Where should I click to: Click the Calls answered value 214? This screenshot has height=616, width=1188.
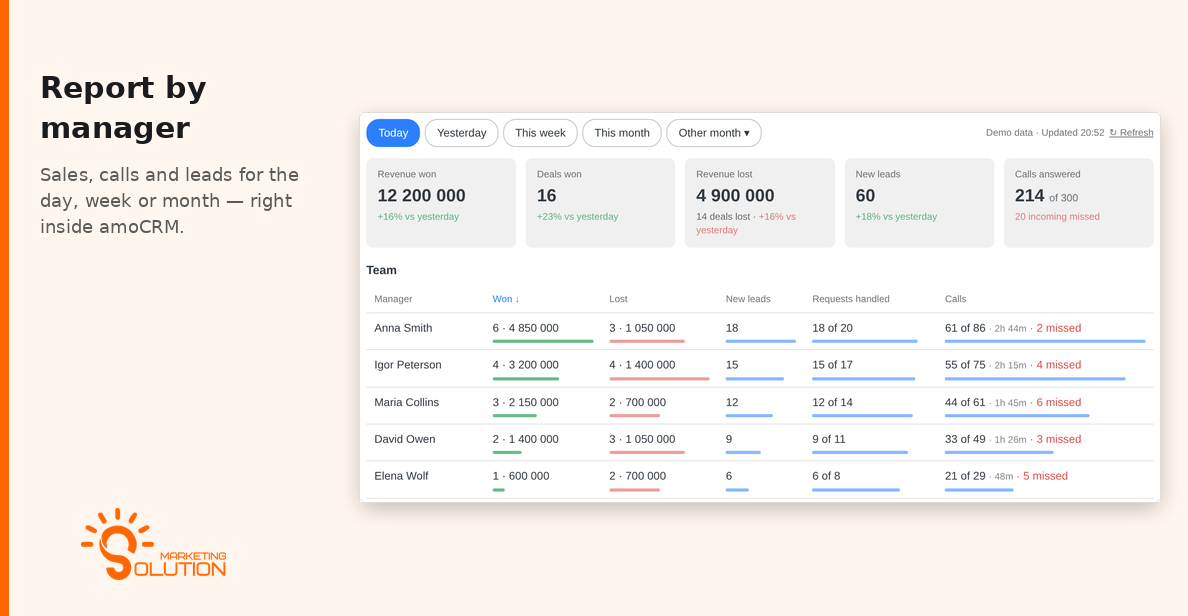point(1030,195)
